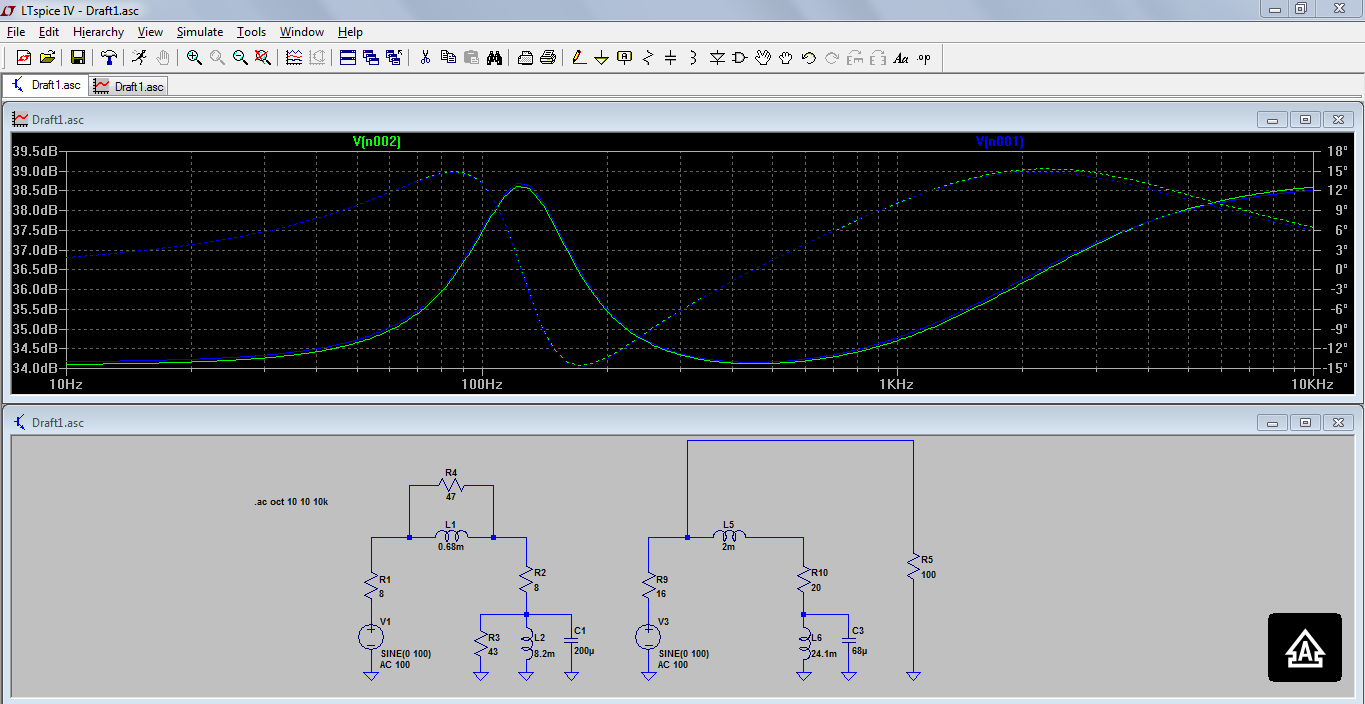Click the Undo arrow icon
1365x704 pixels.
pyautogui.click(x=809, y=58)
